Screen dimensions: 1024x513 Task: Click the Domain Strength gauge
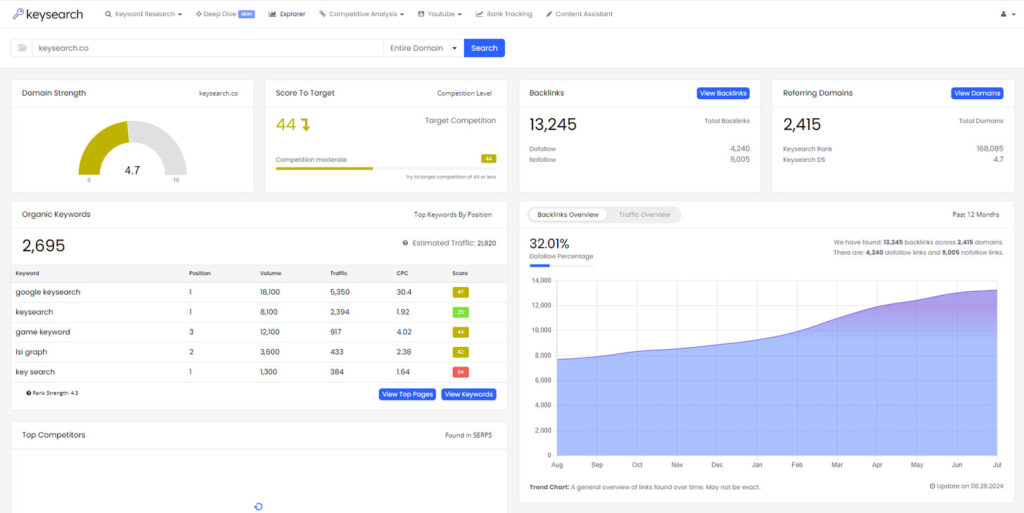point(133,149)
